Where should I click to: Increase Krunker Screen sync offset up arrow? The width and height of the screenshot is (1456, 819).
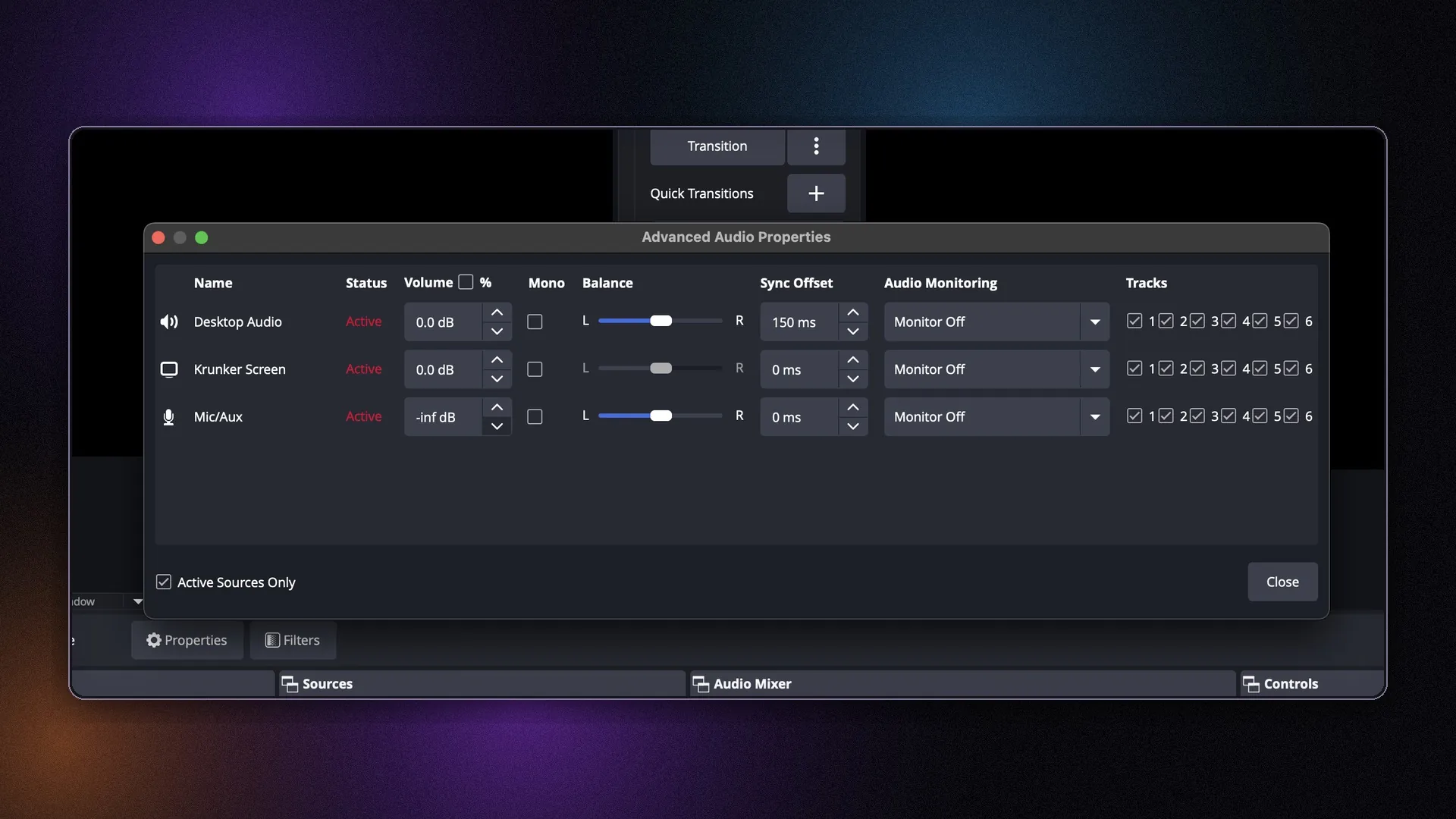pyautogui.click(x=853, y=359)
